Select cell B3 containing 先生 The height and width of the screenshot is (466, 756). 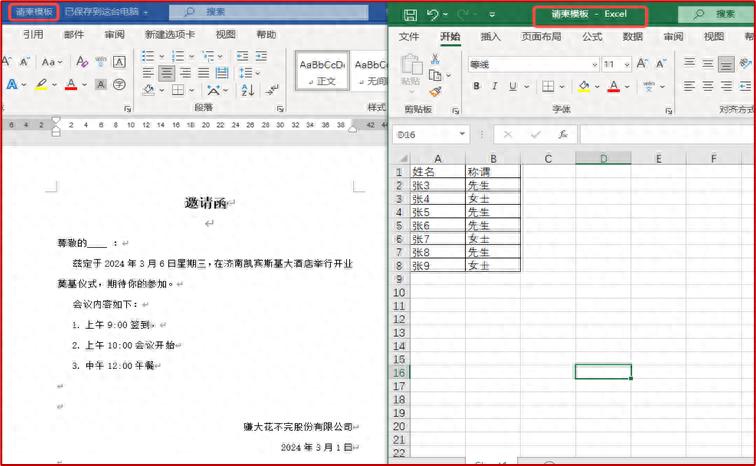click(492, 185)
